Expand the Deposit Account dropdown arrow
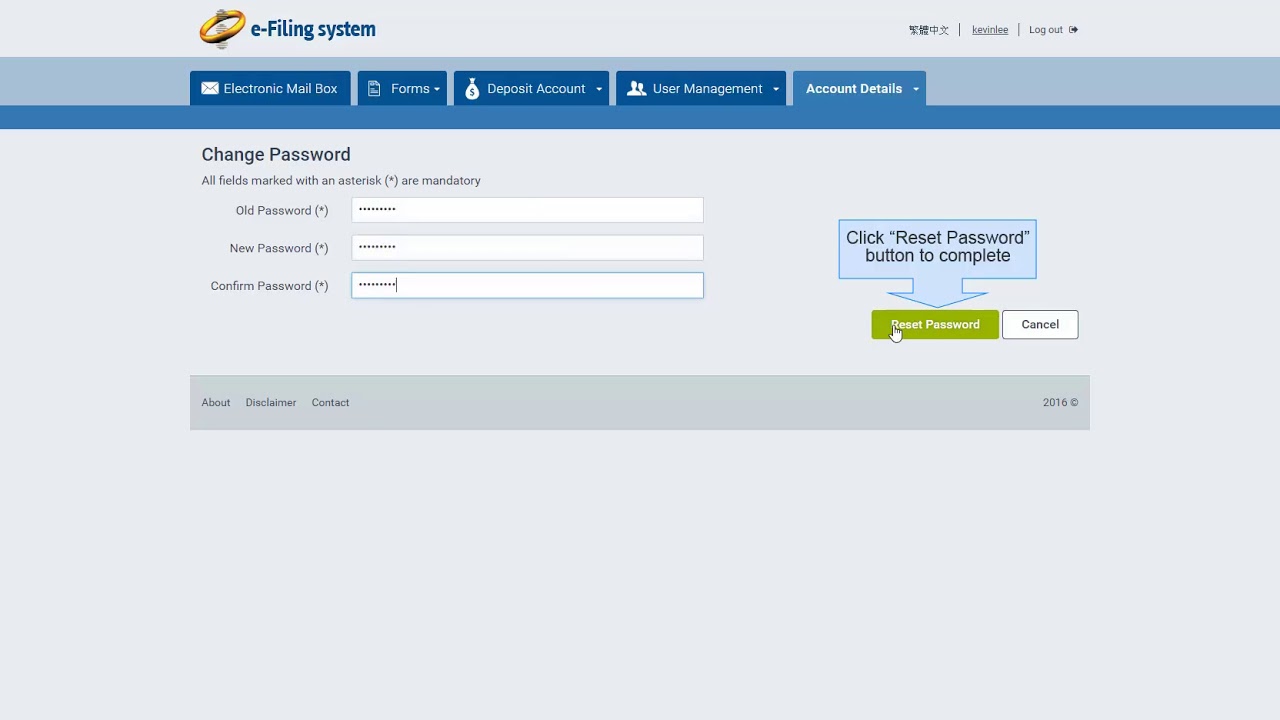 pyautogui.click(x=599, y=89)
